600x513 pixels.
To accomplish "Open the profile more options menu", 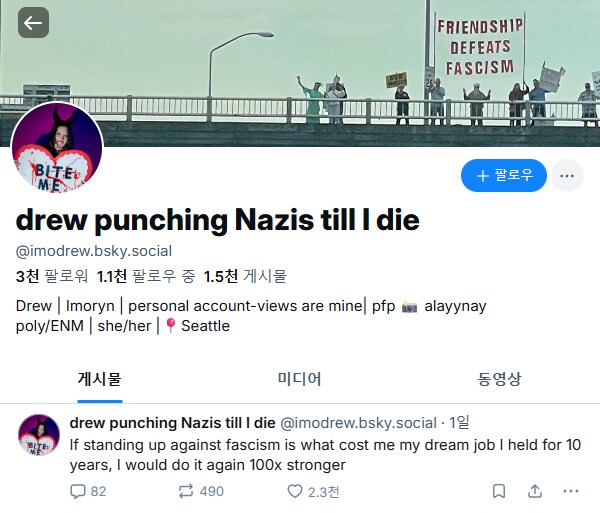I will tap(566, 176).
